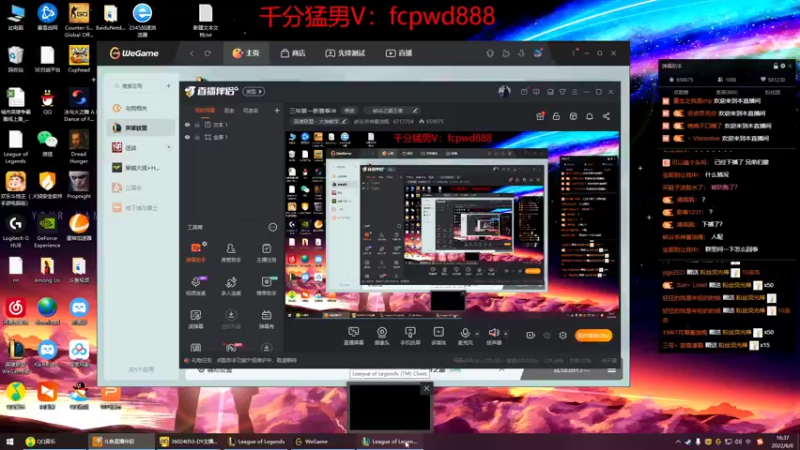The image size is (800, 450).
Task: Add a screen capture source
Action: [x=353, y=336]
